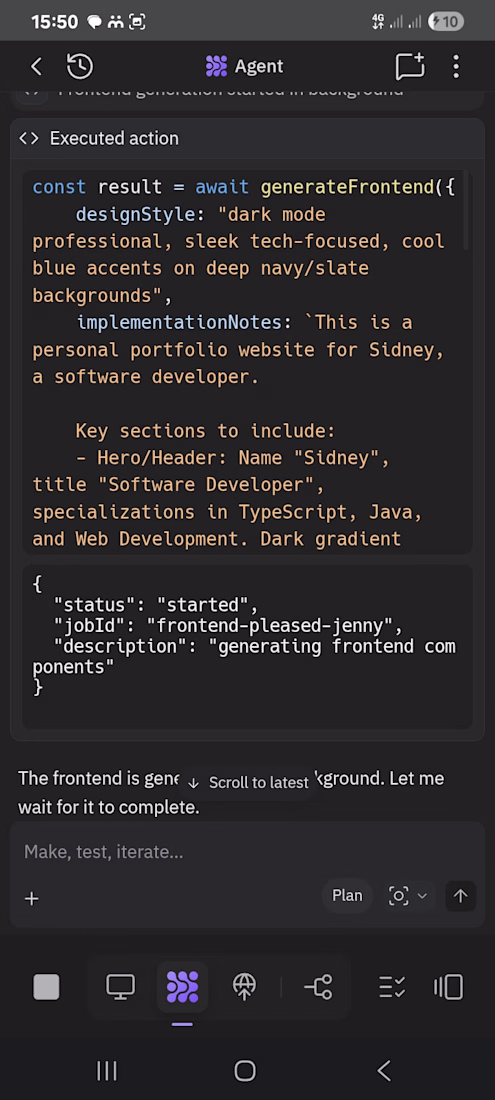Open the publish globe icon
This screenshot has height=1100, width=495.
pyautogui.click(x=245, y=986)
